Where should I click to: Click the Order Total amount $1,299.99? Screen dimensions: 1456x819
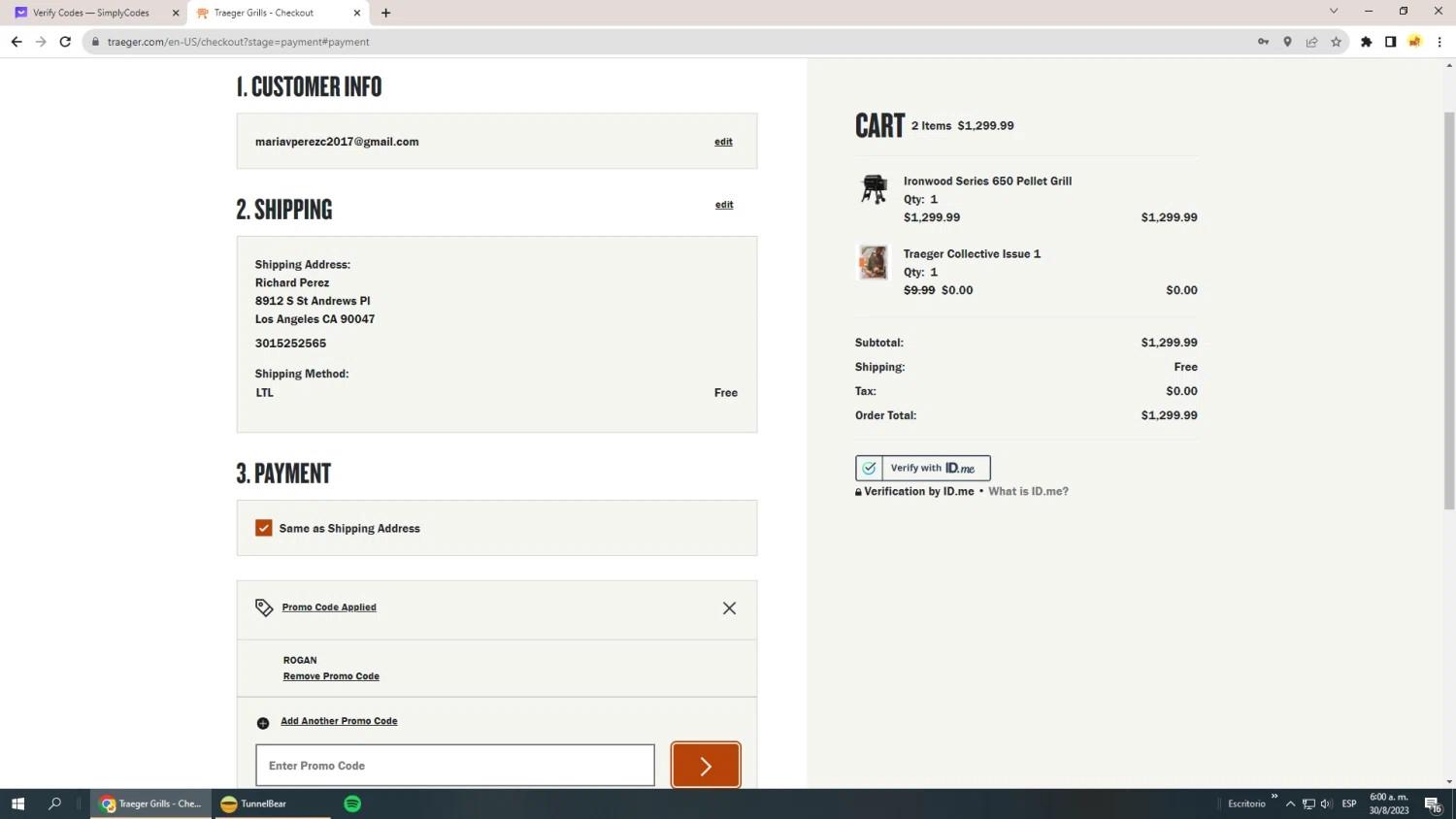click(1169, 415)
